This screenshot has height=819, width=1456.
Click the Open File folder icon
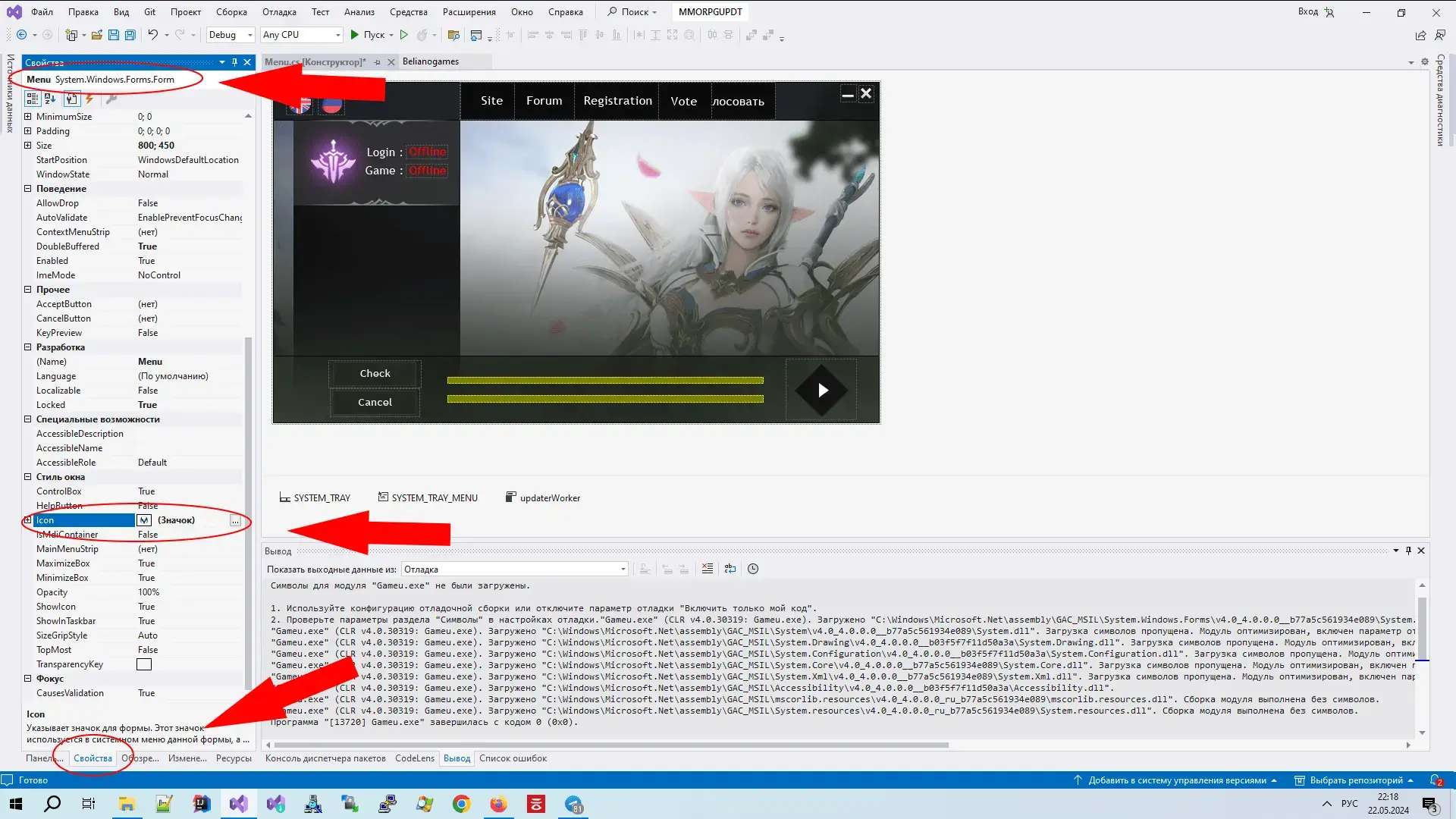pos(96,35)
